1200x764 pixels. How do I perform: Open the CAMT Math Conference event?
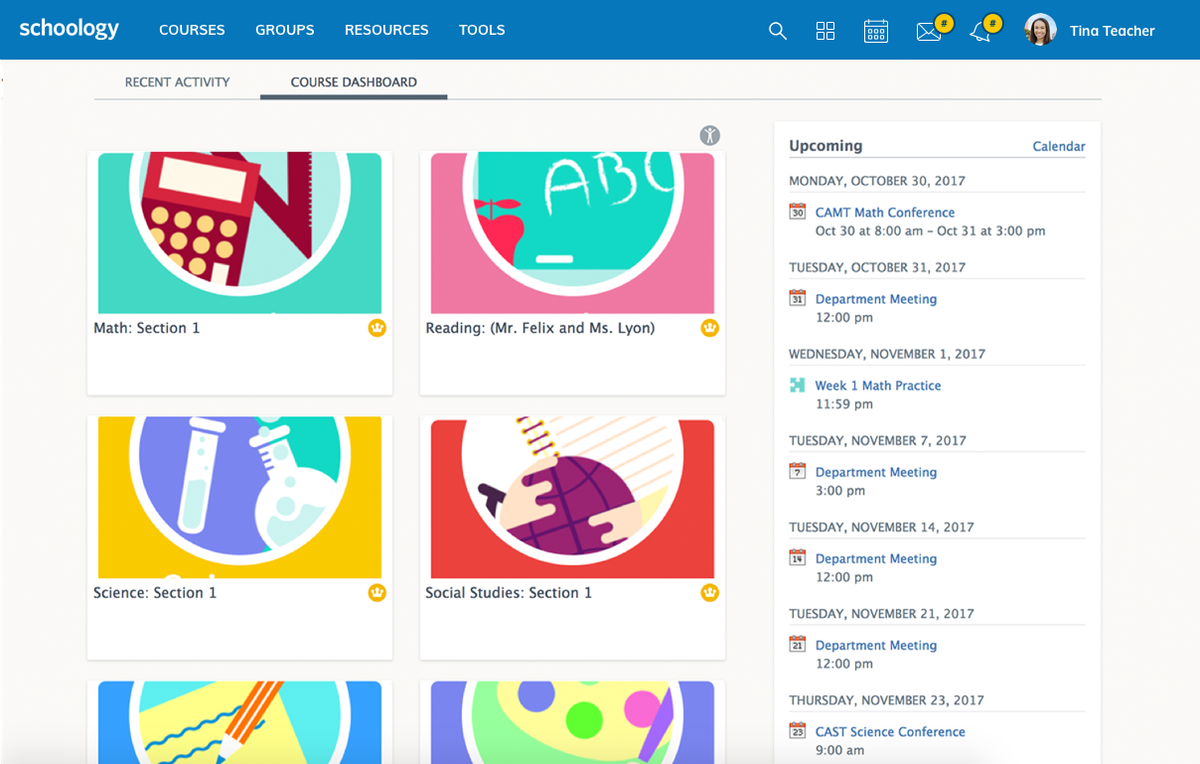point(885,212)
